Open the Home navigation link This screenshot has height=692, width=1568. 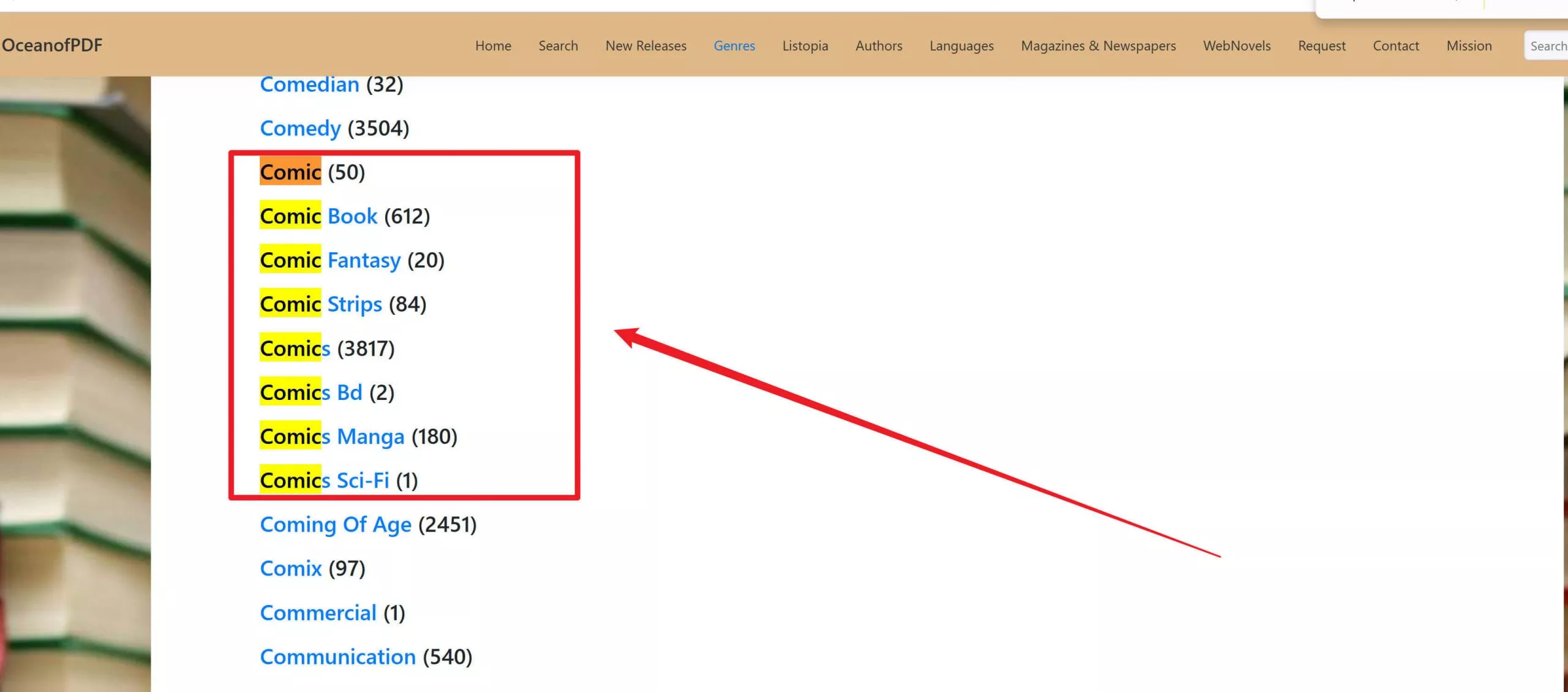coord(492,46)
